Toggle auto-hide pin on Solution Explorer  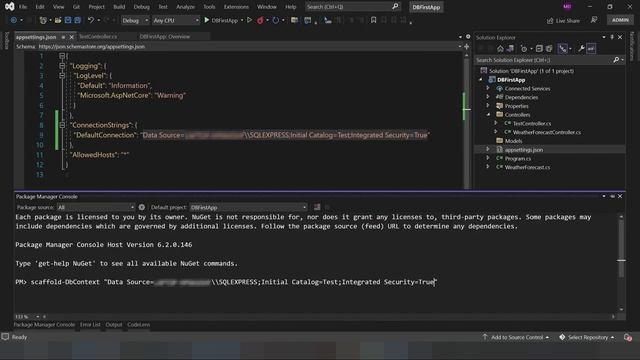612,37
